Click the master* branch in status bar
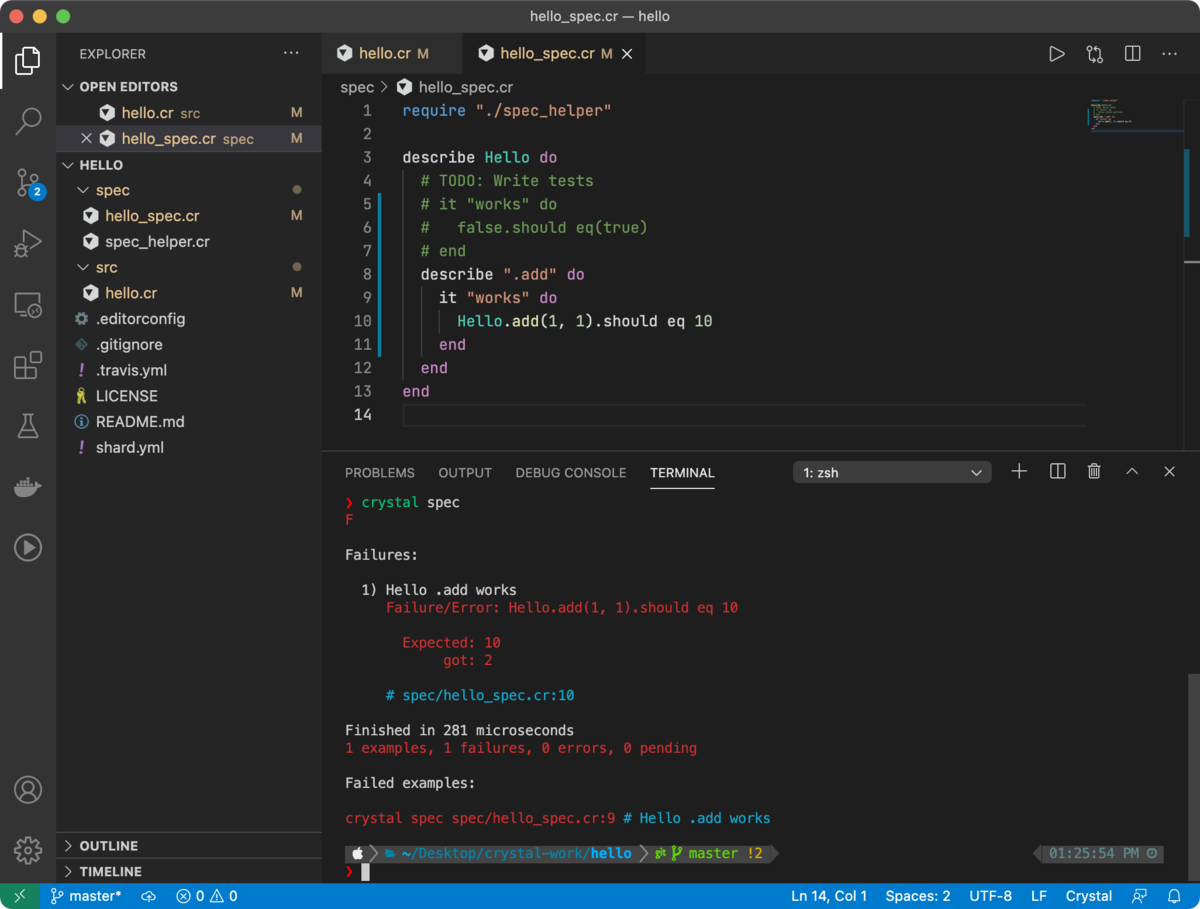The width and height of the screenshot is (1200, 909). click(86, 896)
